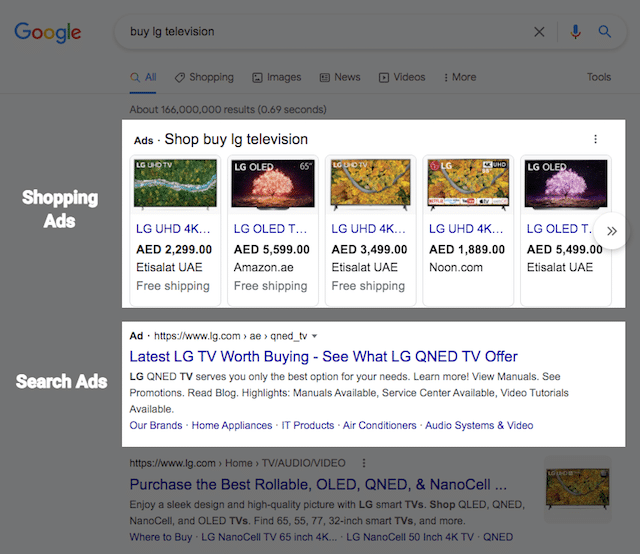Expand the ad URL dropdown arrow
This screenshot has height=554, width=640.
point(315,337)
